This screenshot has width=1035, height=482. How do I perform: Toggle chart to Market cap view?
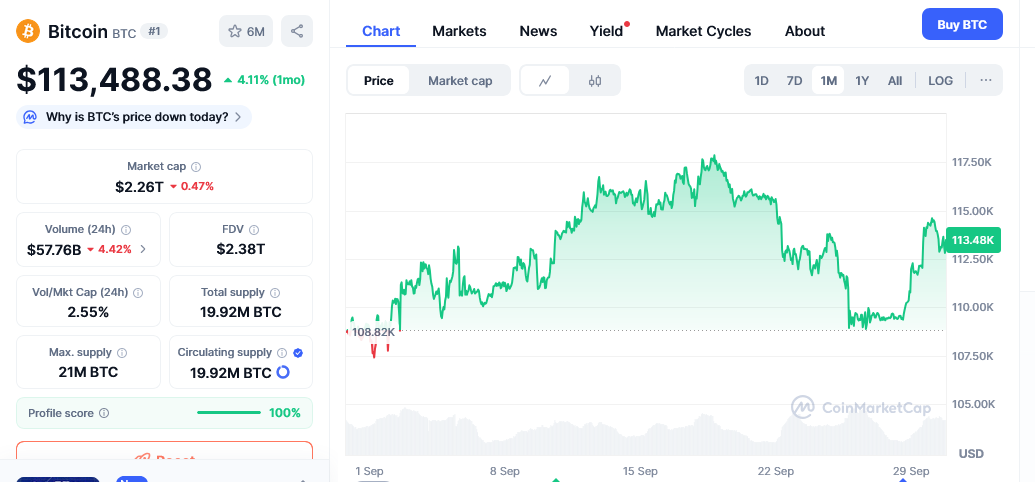pos(460,81)
